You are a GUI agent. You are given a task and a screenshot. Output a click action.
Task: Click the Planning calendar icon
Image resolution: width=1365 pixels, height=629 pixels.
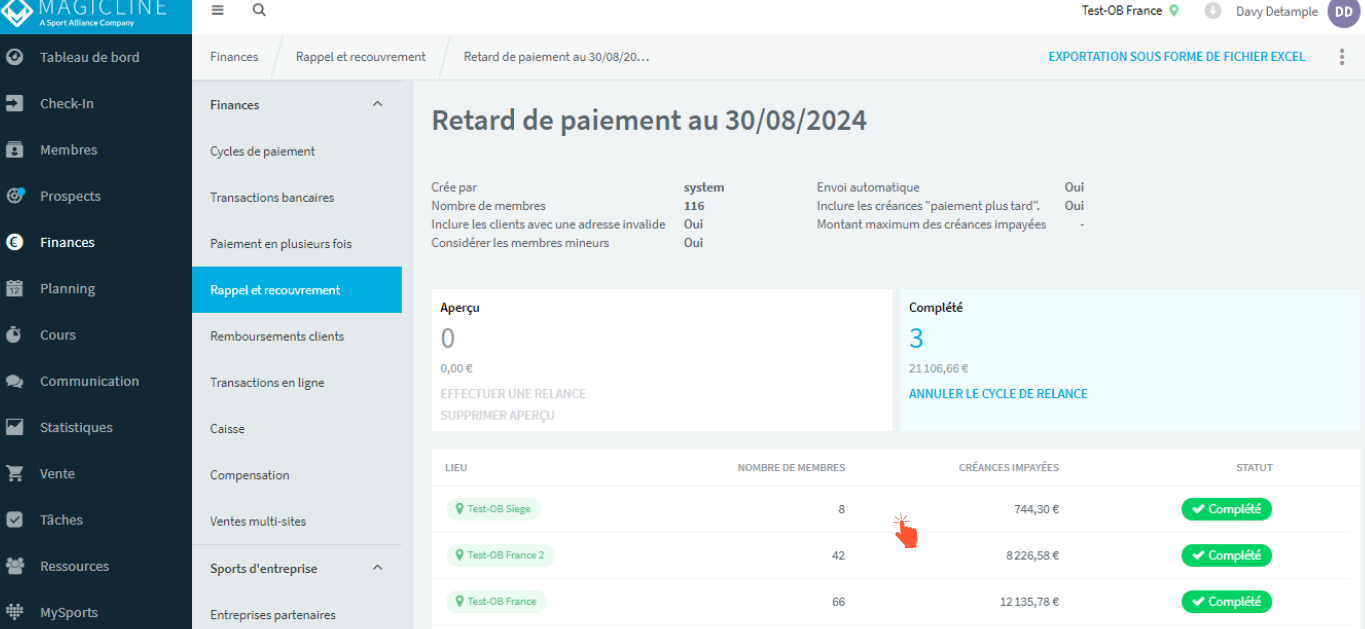tap(15, 288)
